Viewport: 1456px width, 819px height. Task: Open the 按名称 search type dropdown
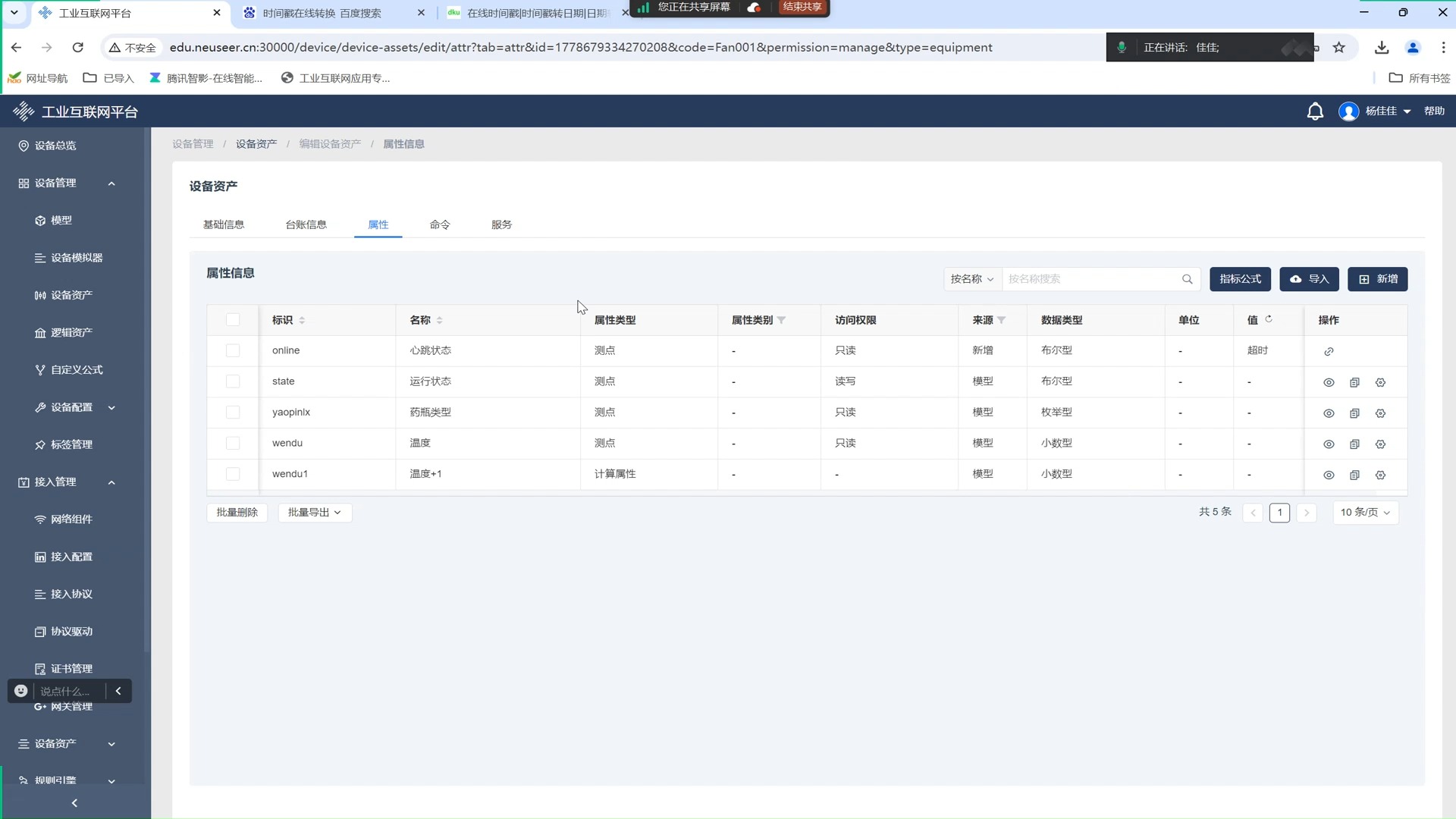(971, 279)
